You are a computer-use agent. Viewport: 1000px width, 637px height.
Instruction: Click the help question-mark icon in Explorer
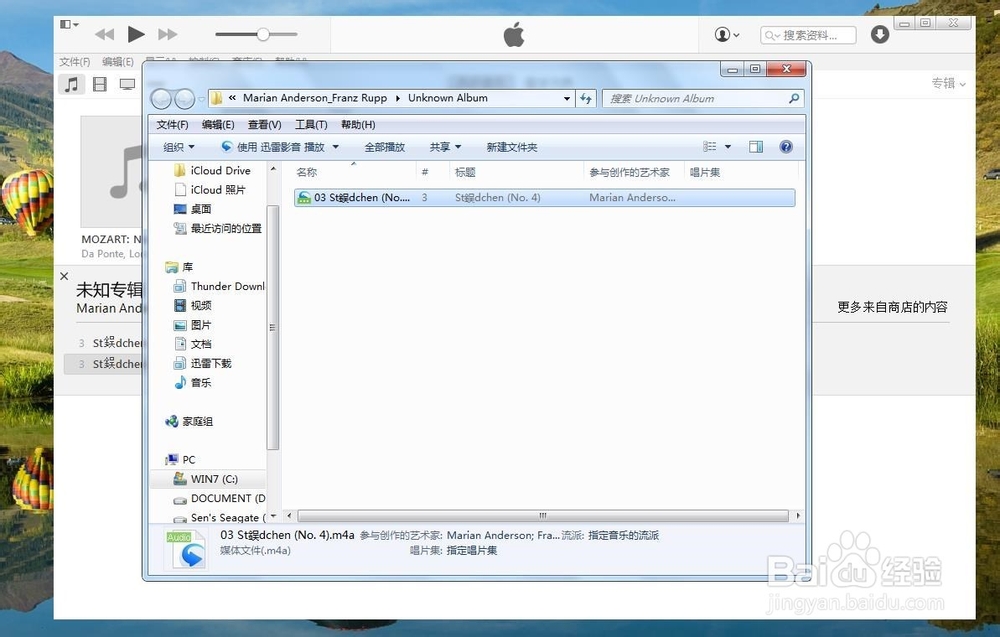tap(786, 146)
